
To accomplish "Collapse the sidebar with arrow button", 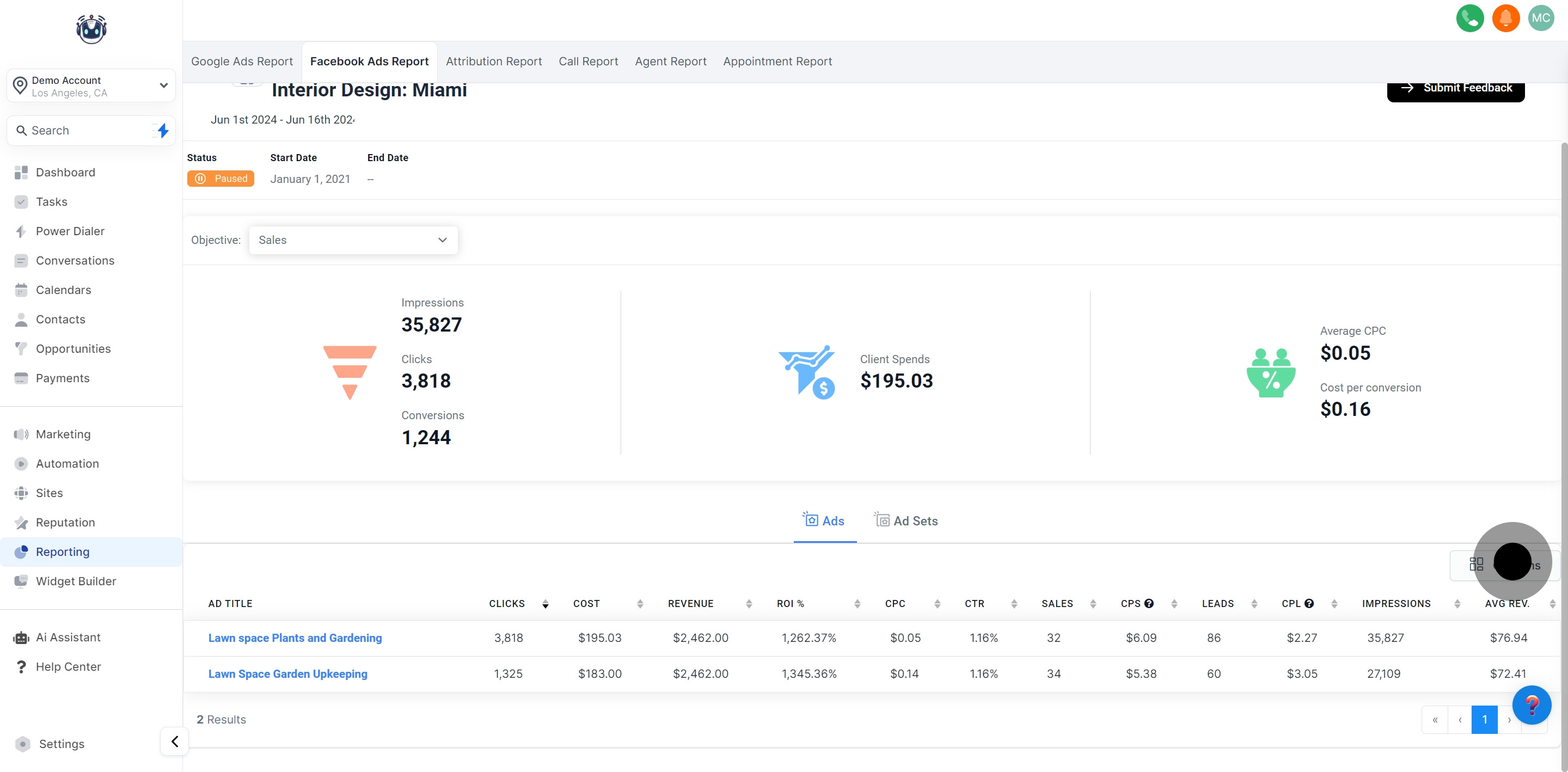I will click(x=175, y=741).
